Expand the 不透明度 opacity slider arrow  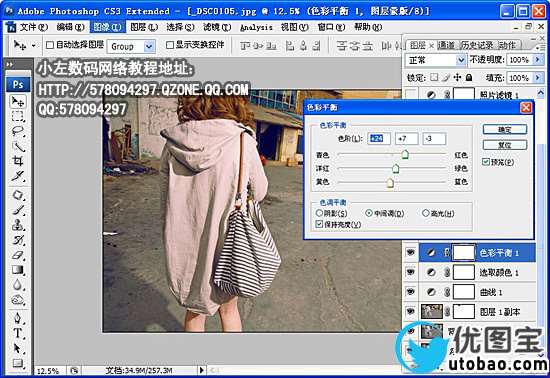click(537, 60)
